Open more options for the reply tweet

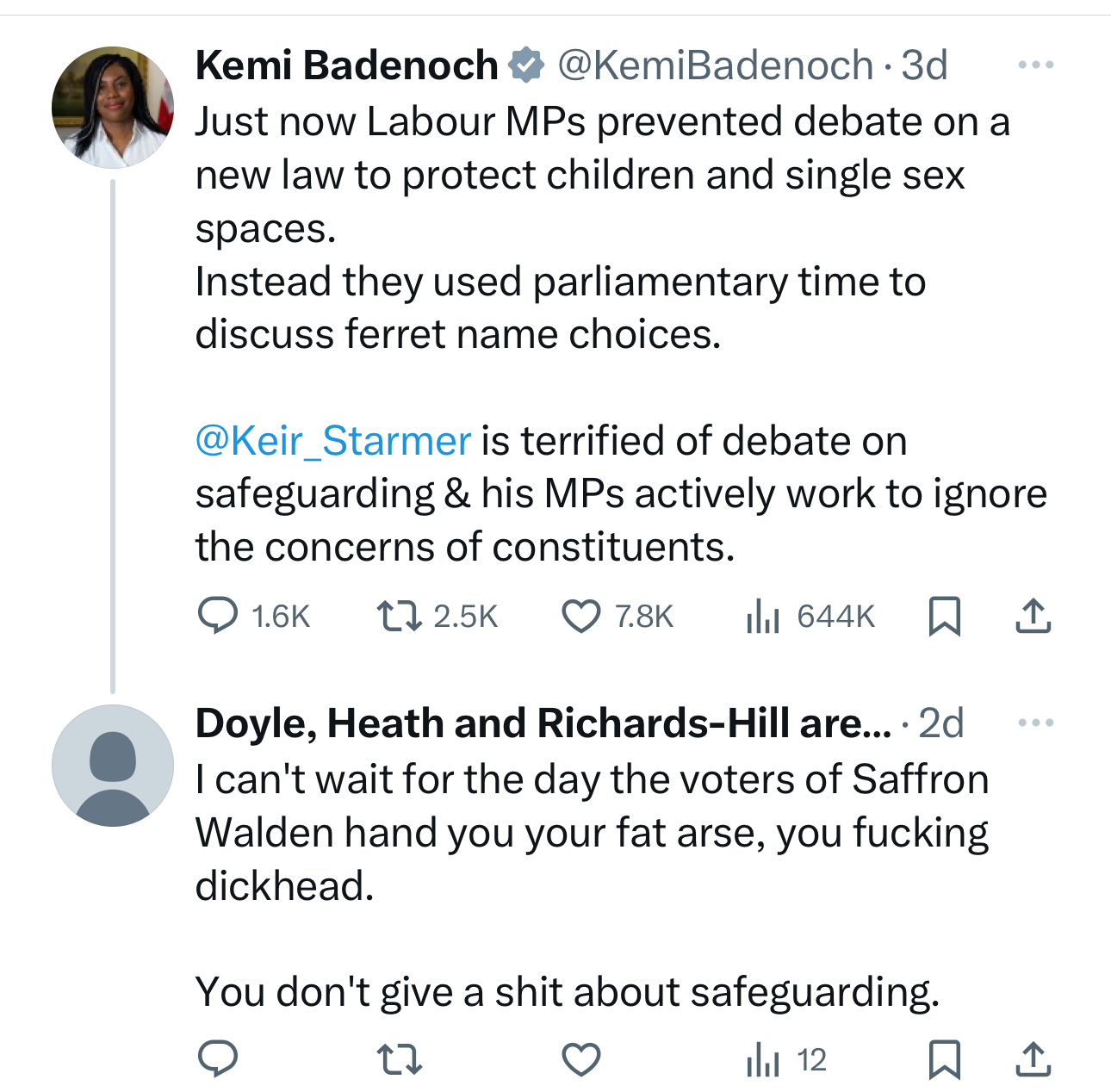(1035, 723)
